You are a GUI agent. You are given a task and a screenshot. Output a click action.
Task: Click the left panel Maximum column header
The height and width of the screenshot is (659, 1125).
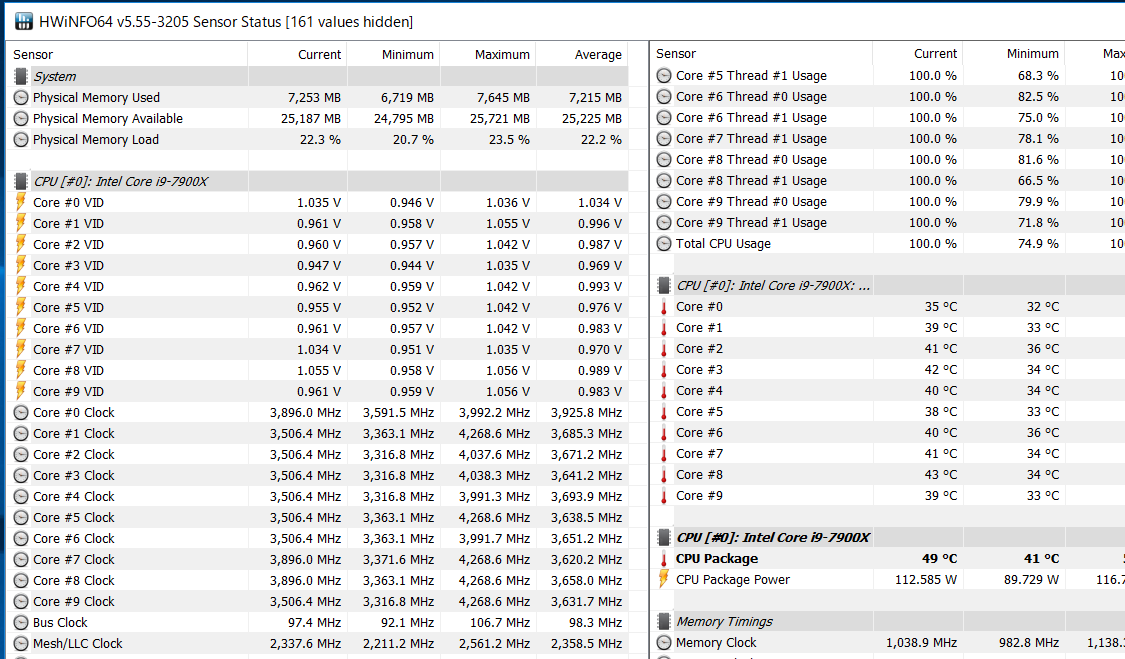502,55
